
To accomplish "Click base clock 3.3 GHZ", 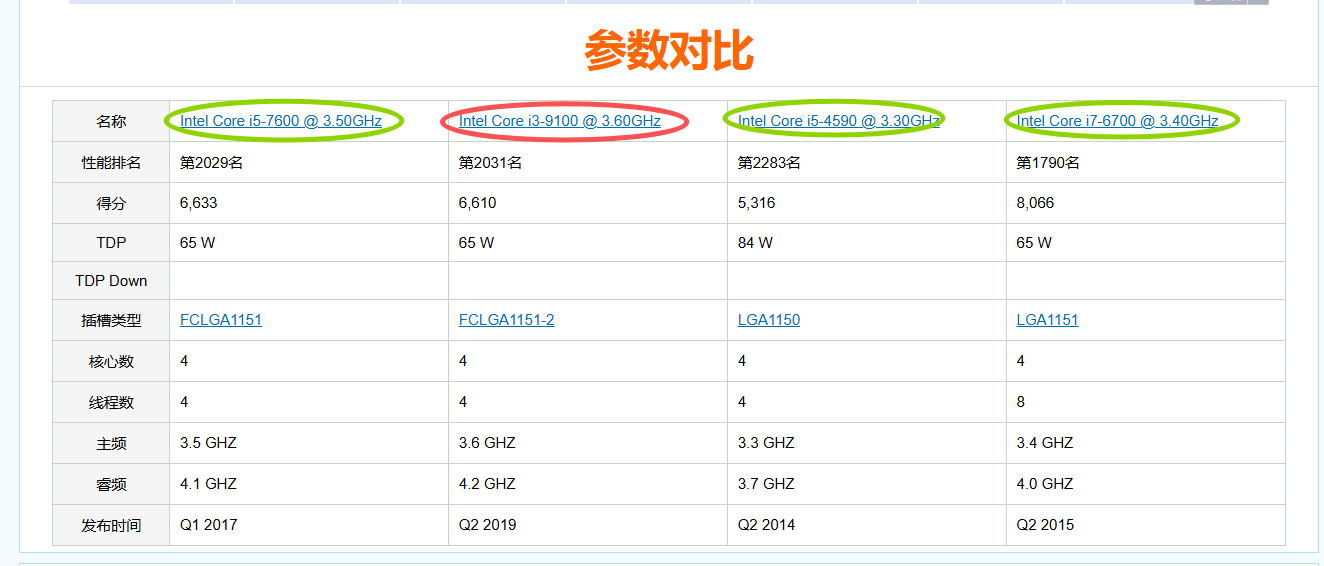I will click(766, 443).
